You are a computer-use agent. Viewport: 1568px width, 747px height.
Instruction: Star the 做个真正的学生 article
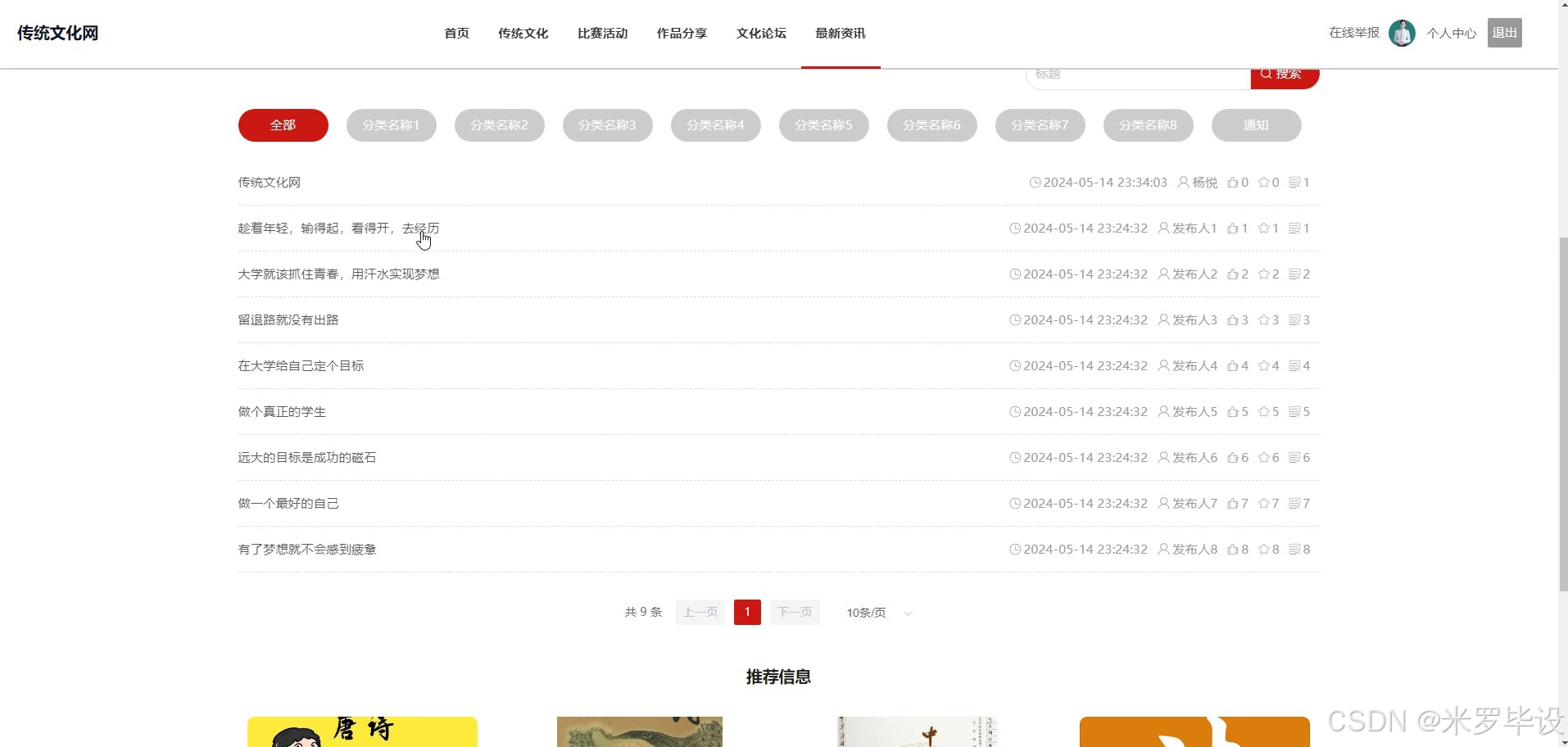1266,411
